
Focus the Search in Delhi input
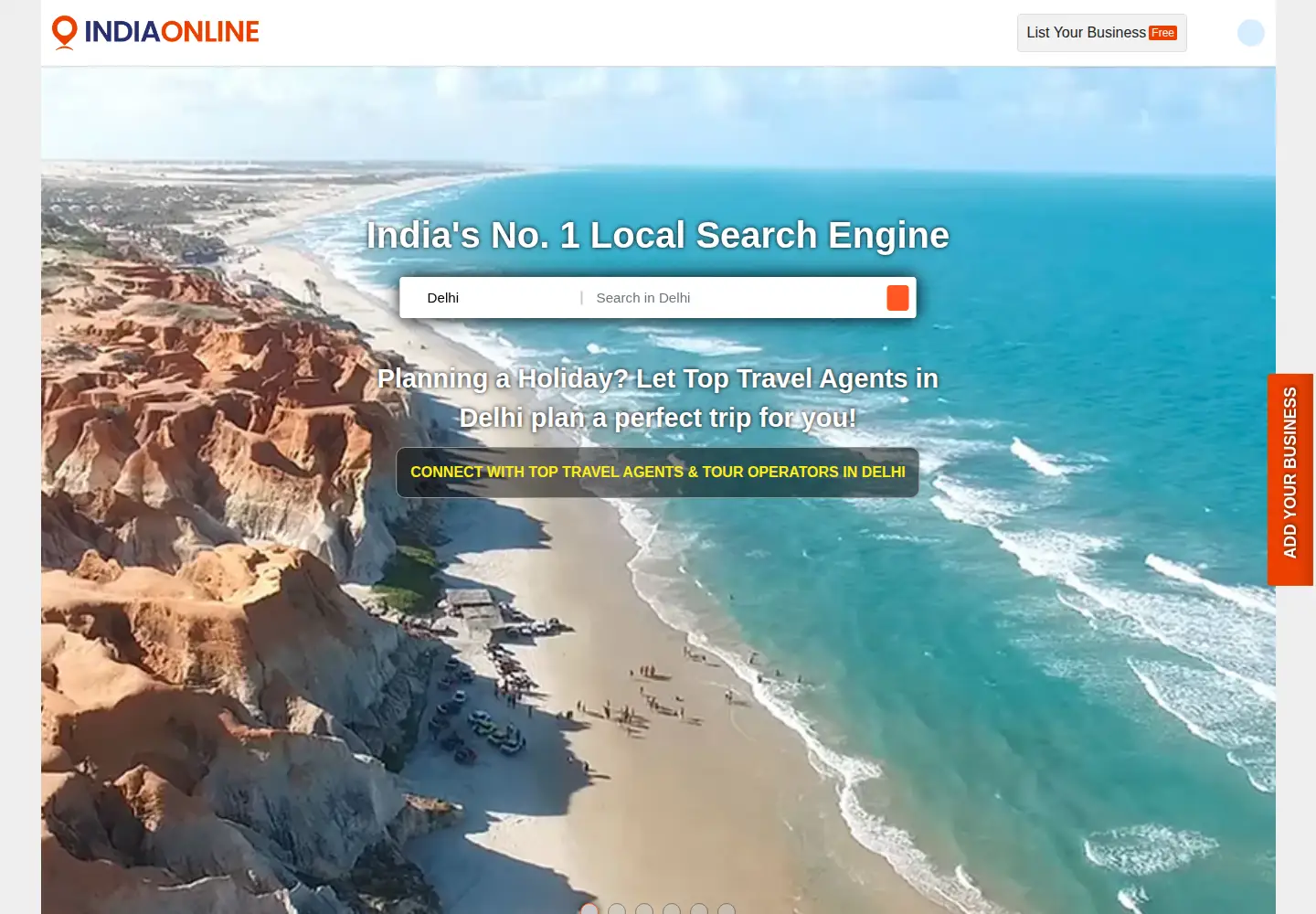(736, 298)
